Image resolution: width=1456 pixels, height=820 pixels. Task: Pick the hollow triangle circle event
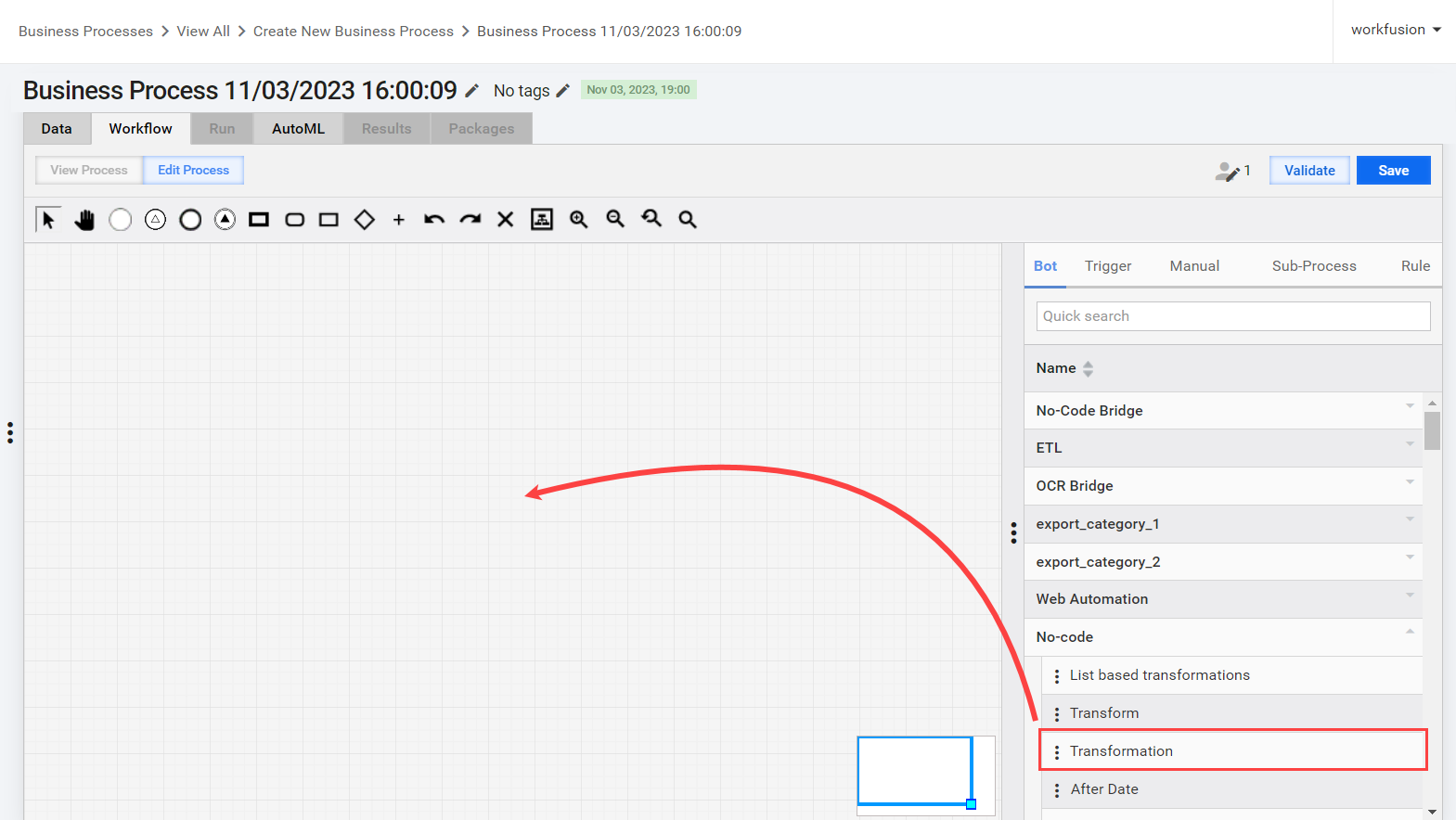[155, 220]
